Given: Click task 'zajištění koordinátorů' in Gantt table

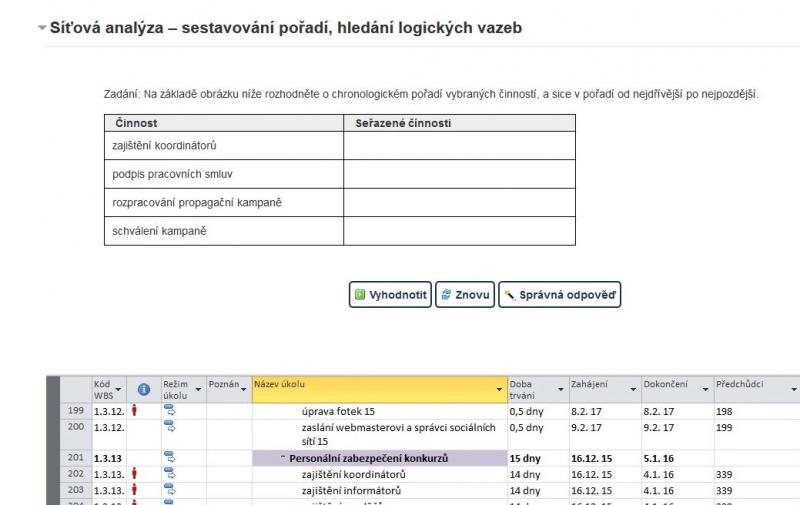Looking at the screenshot, I should [354, 474].
